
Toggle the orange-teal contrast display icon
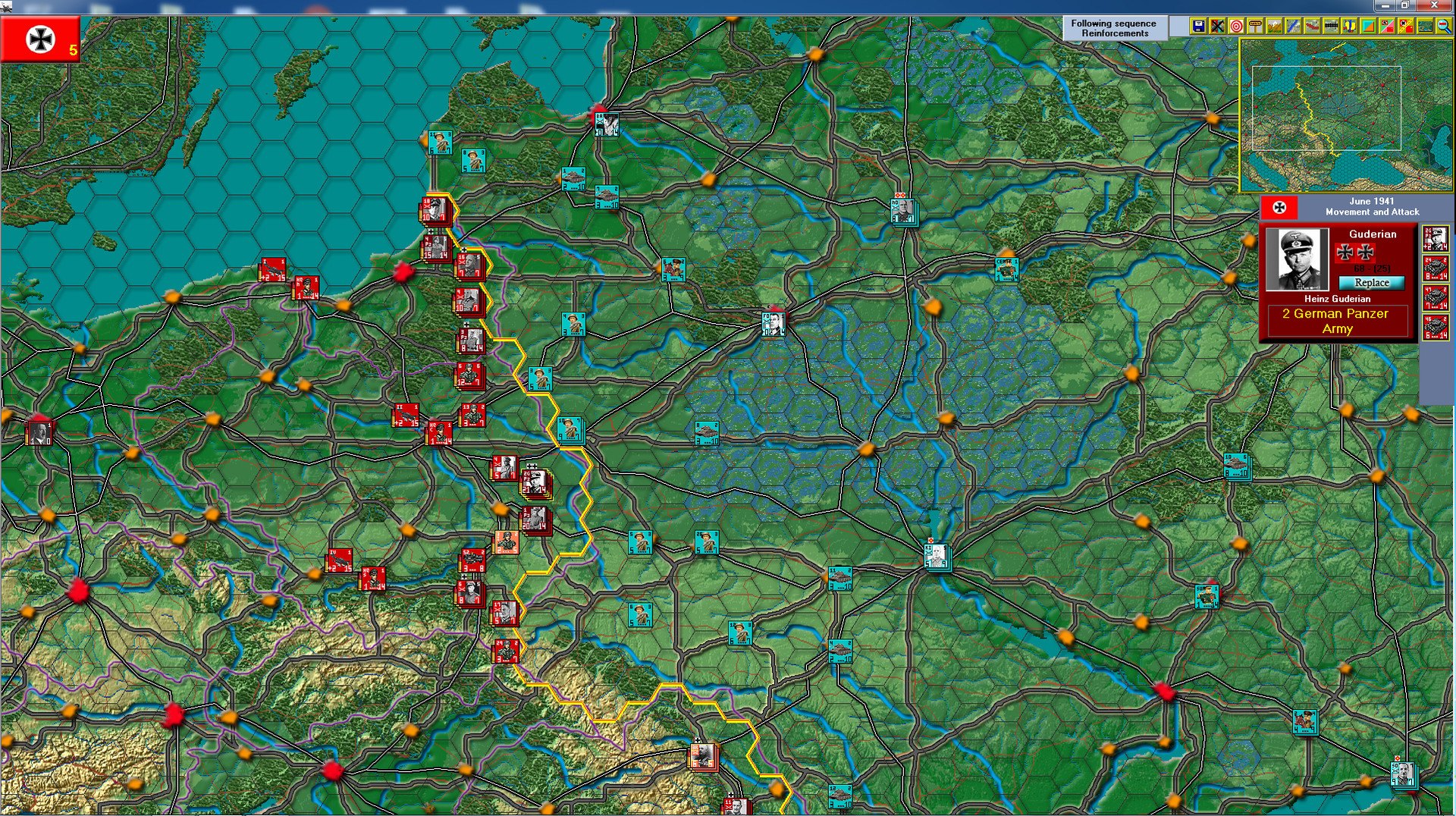pyautogui.click(x=1368, y=27)
